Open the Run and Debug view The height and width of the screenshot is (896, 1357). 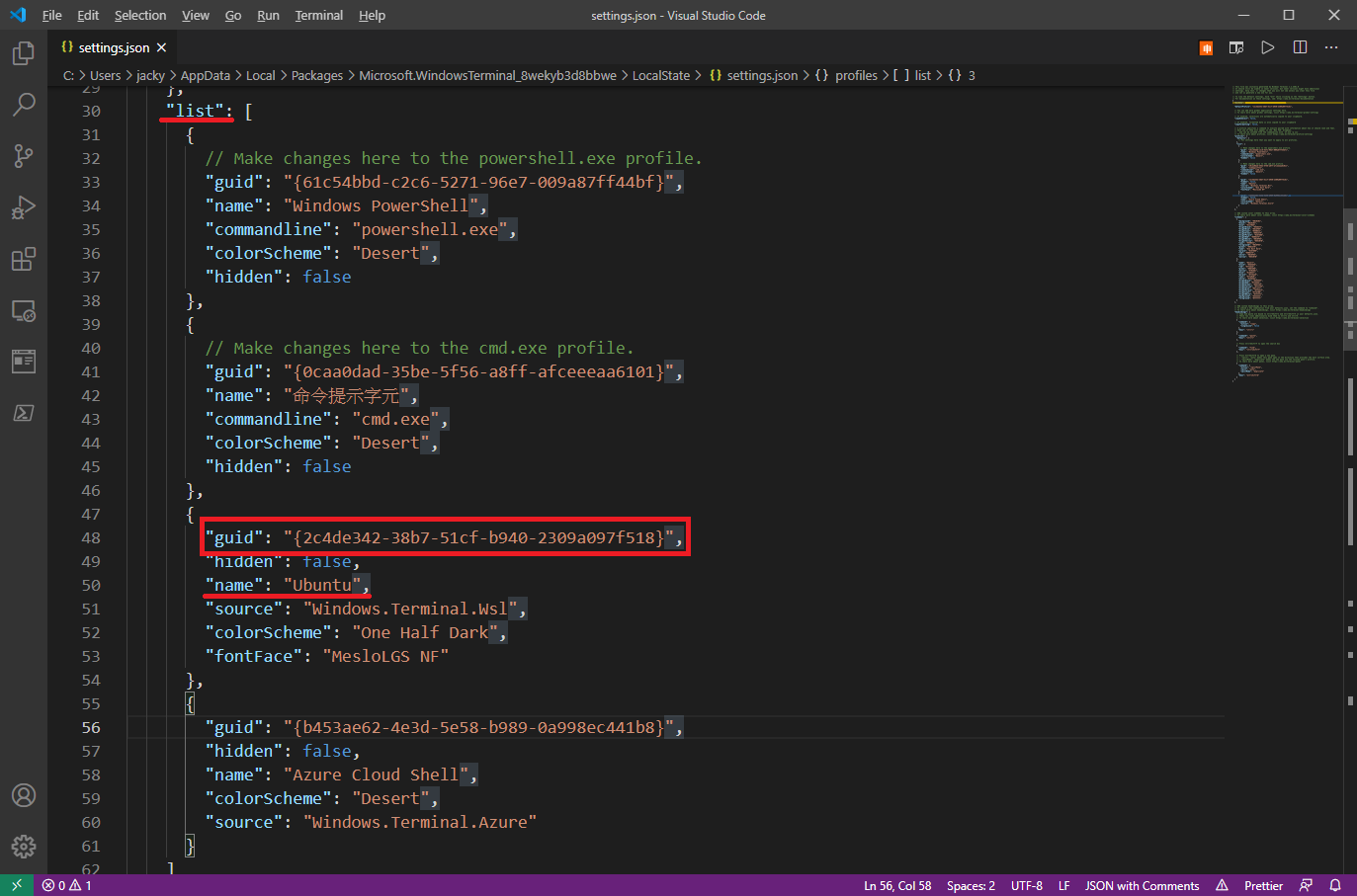point(24,207)
